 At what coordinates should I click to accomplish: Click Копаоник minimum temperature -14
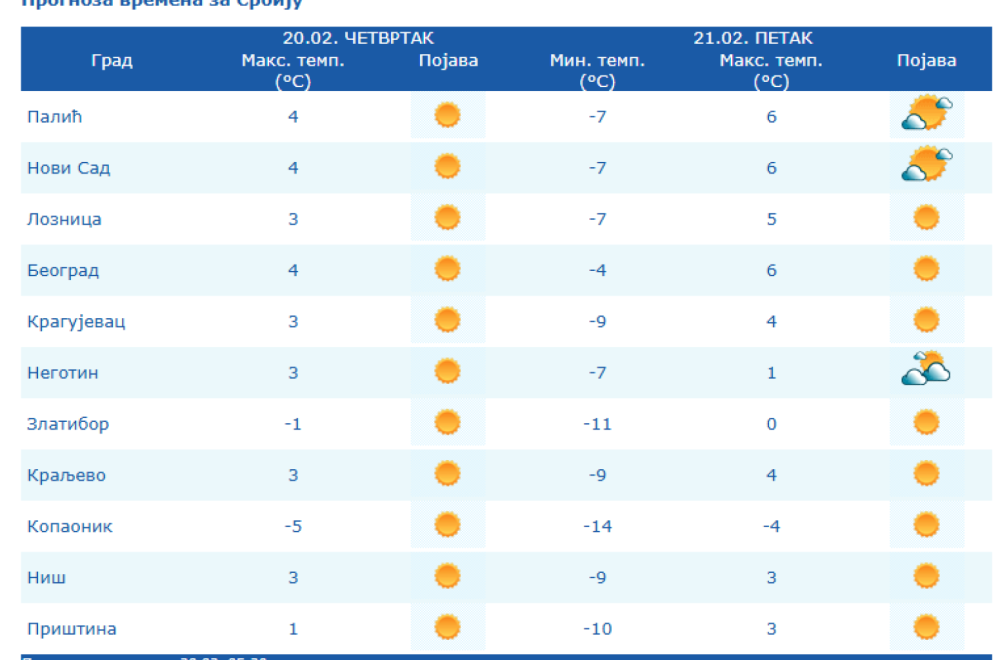click(x=597, y=526)
